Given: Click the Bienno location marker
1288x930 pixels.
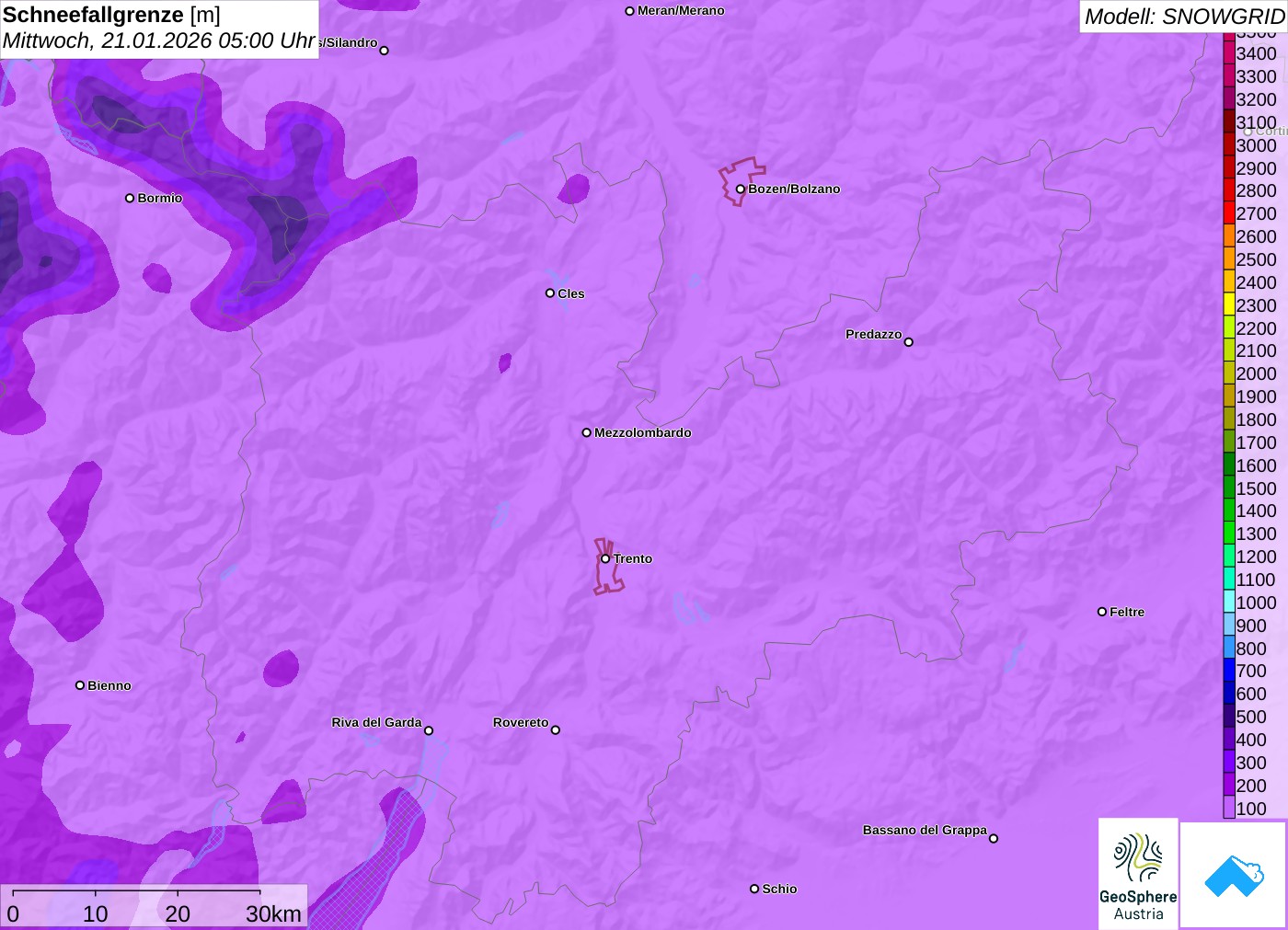Looking at the screenshot, I should pyautogui.click(x=80, y=685).
